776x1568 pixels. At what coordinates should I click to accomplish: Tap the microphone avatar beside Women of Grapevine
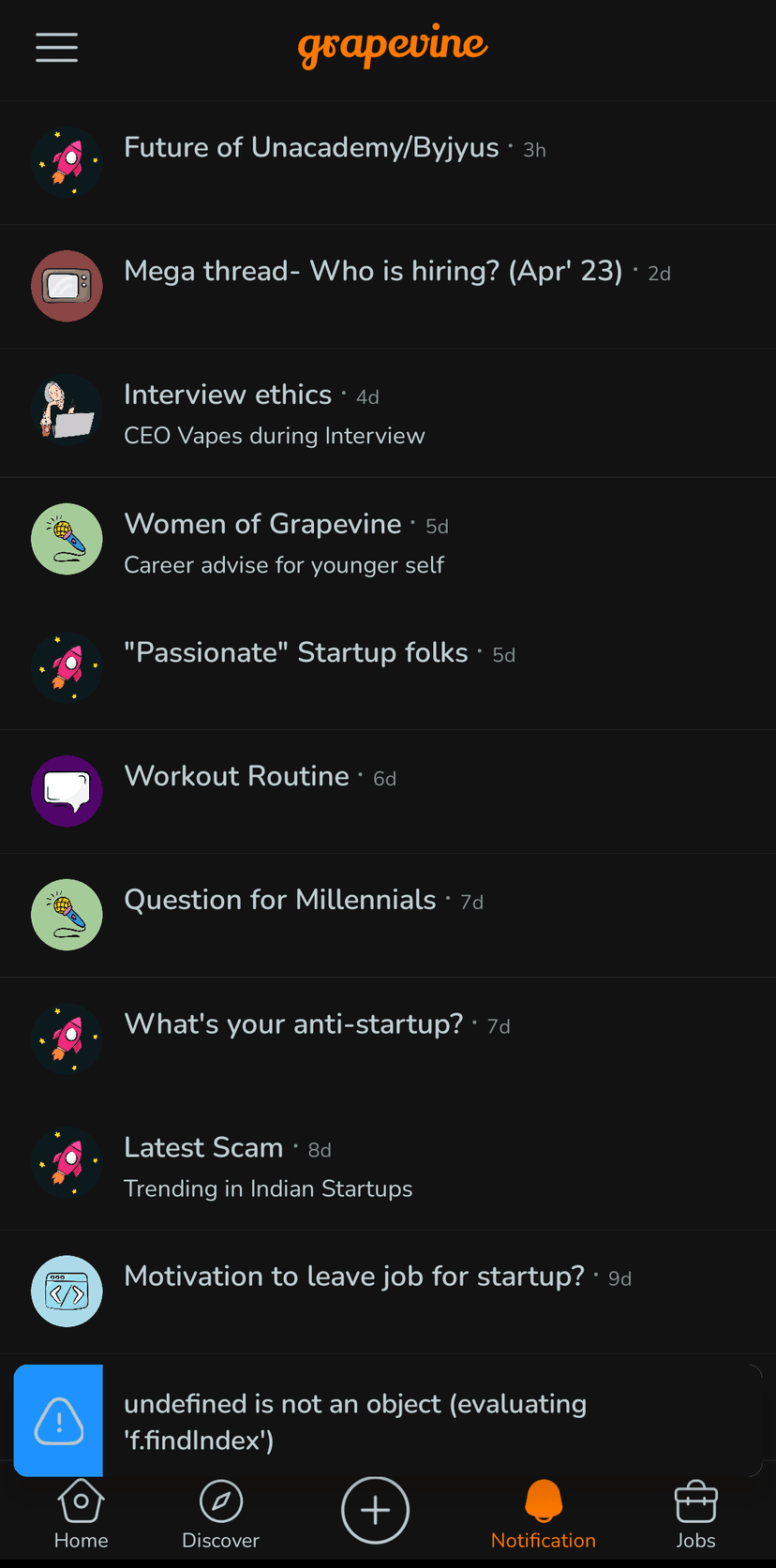click(67, 539)
